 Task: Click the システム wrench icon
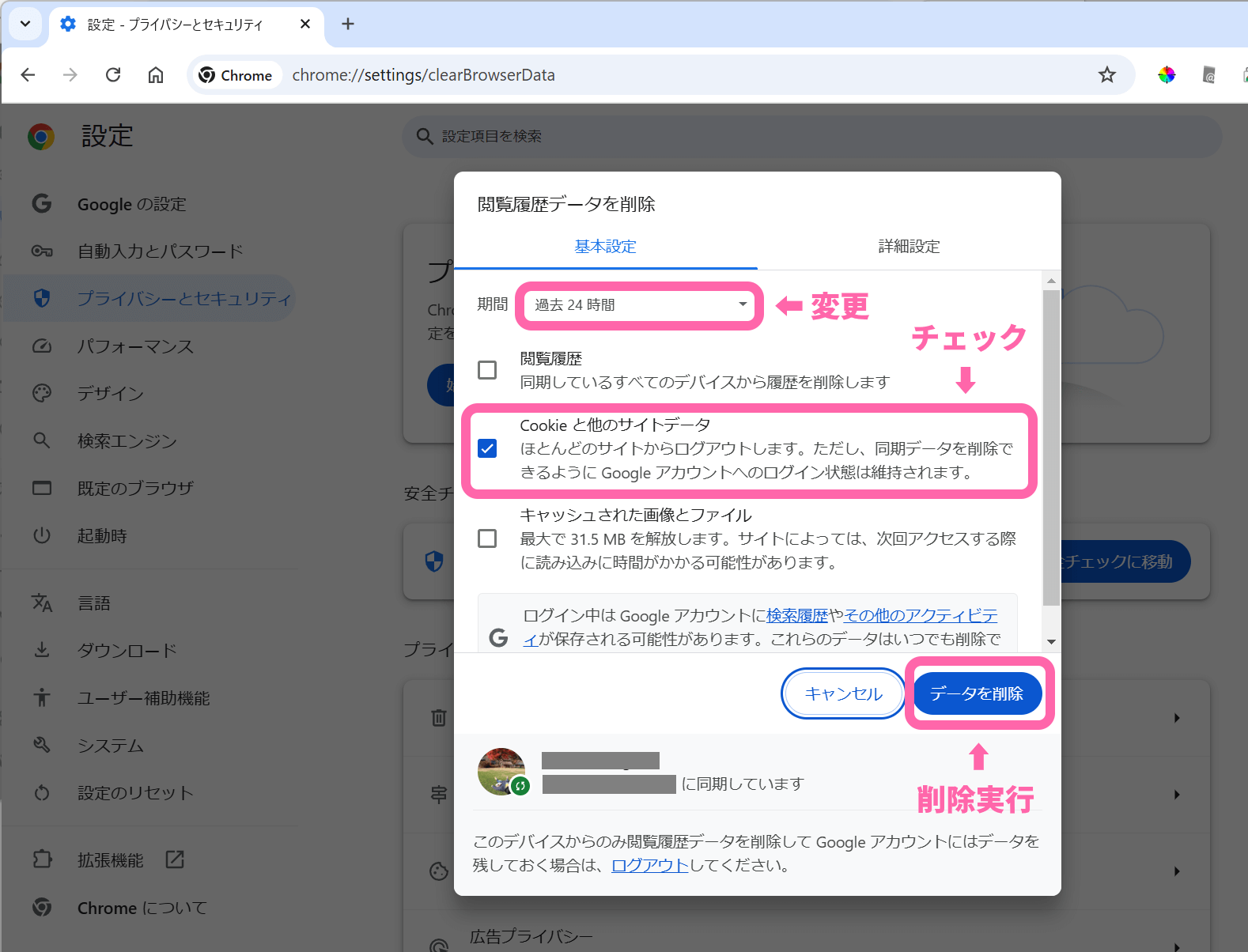click(x=42, y=745)
